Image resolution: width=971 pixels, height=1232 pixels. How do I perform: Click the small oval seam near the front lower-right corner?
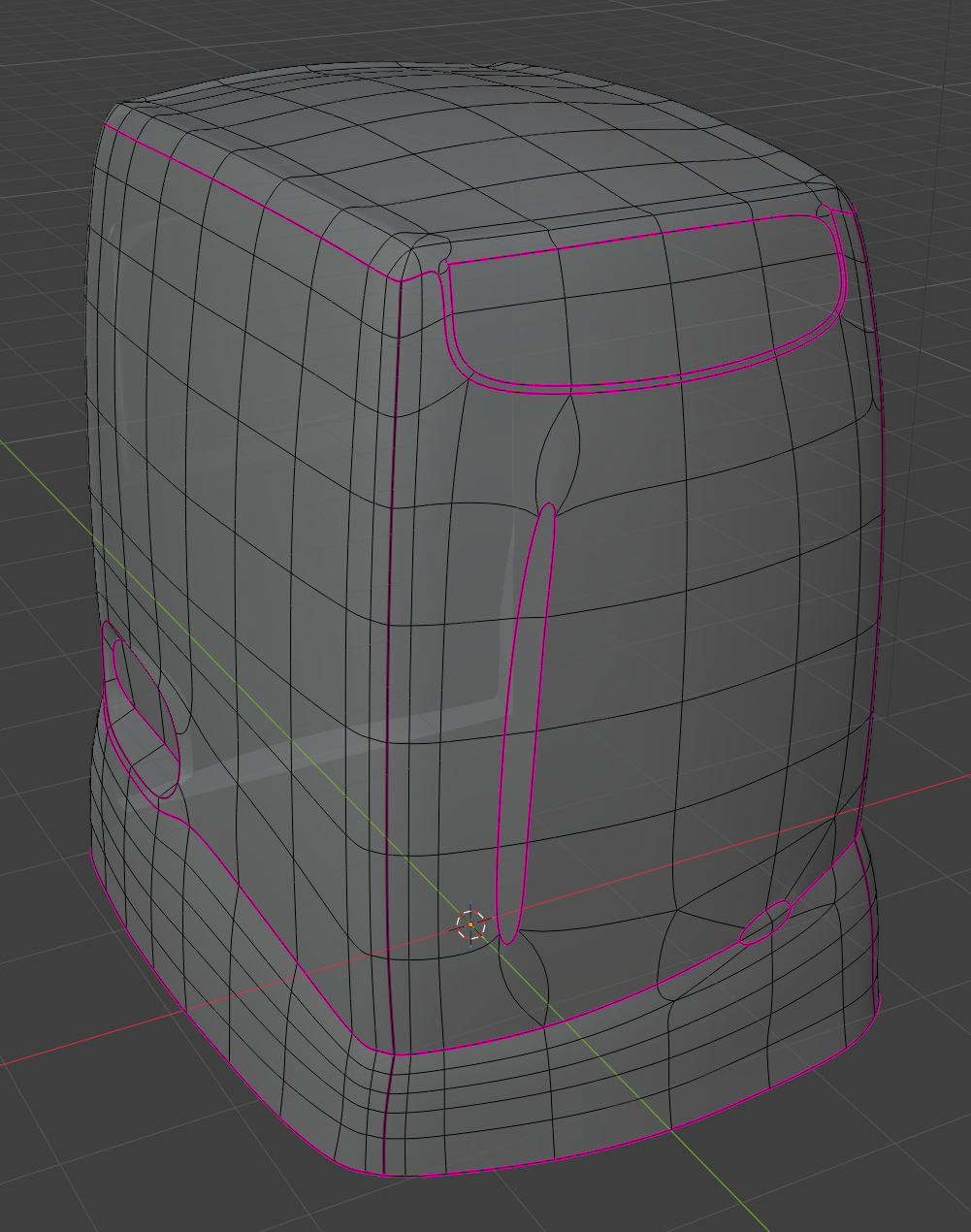[x=765, y=923]
